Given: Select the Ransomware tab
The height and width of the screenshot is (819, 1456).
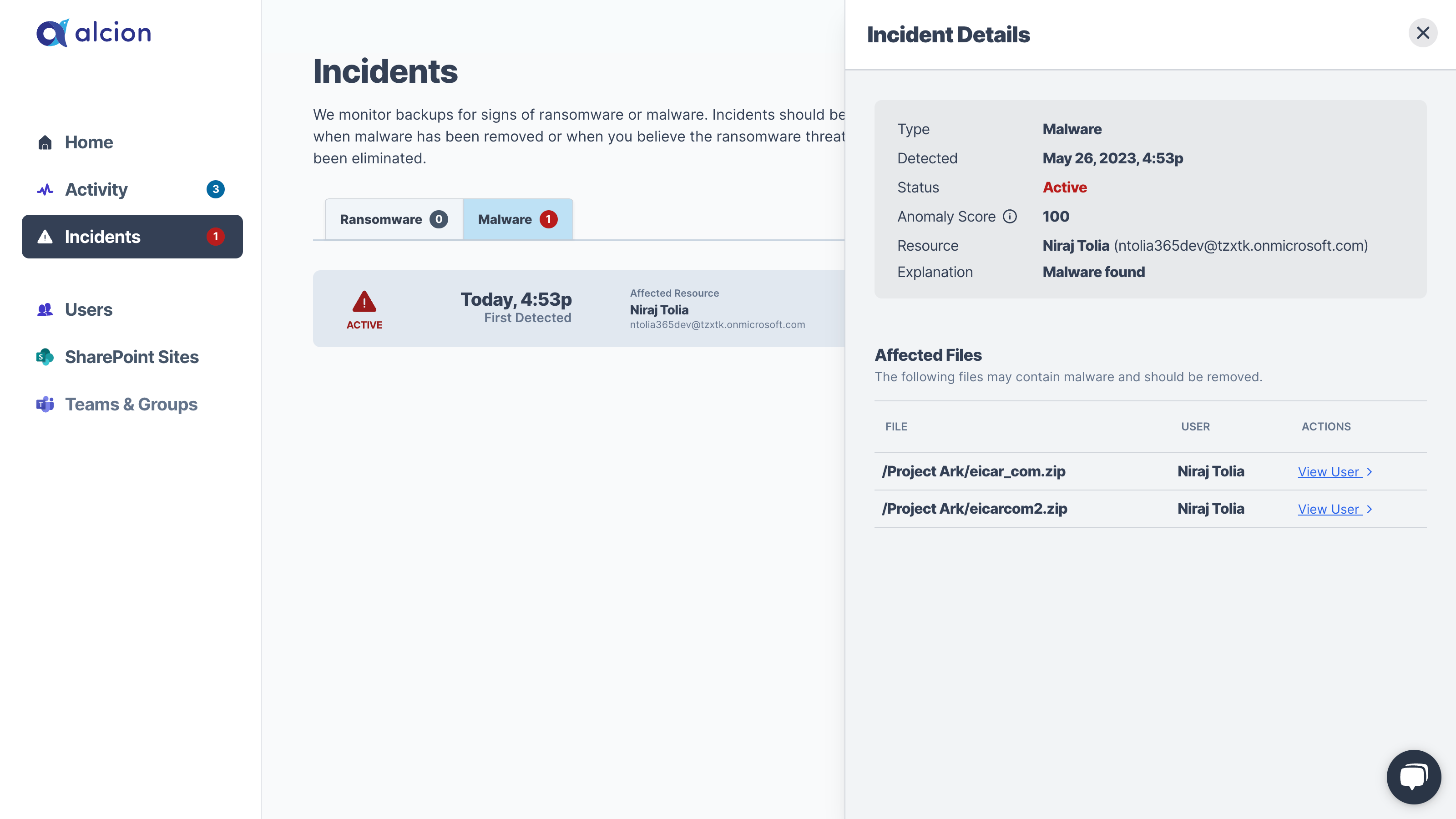Looking at the screenshot, I should [394, 219].
